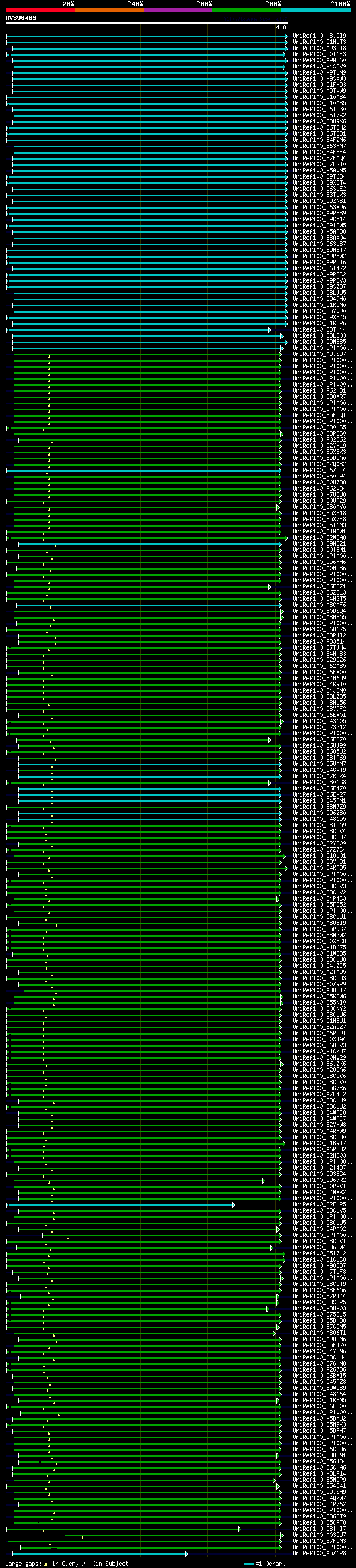Select label UniRef100_A5Z1P8
This screenshot has width=356, height=1568.
point(319,1554)
